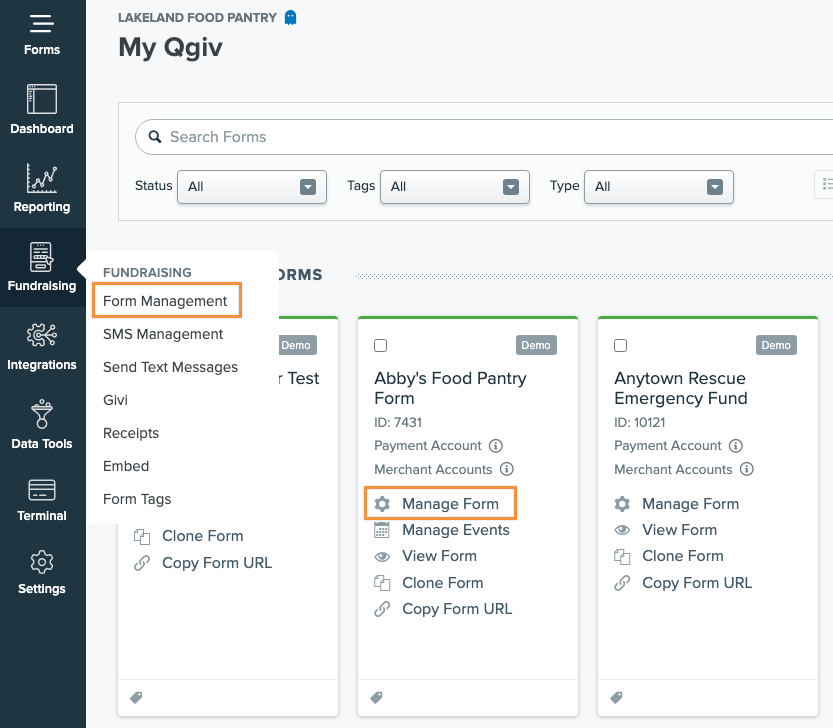Viewport: 833px width, 728px height.
Task: Open the Integrations sidebar icon
Action: pyautogui.click(x=41, y=335)
